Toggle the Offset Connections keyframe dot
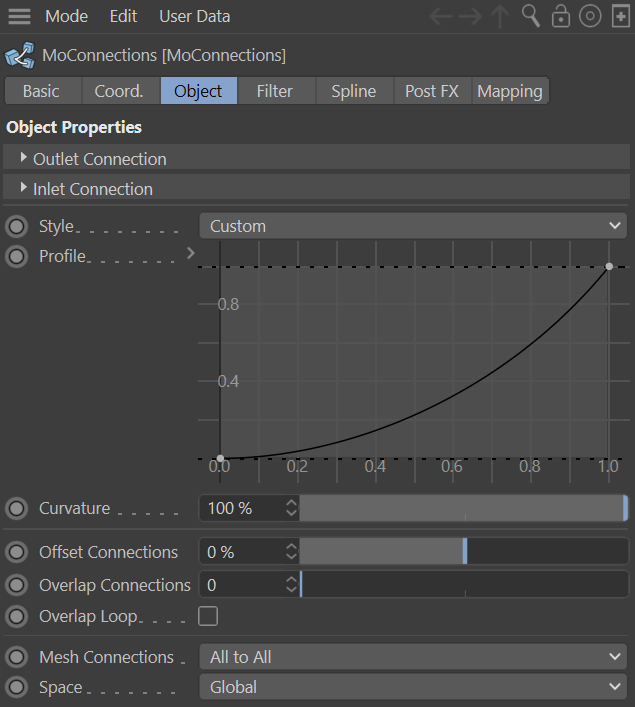635x707 pixels. (x=16, y=552)
